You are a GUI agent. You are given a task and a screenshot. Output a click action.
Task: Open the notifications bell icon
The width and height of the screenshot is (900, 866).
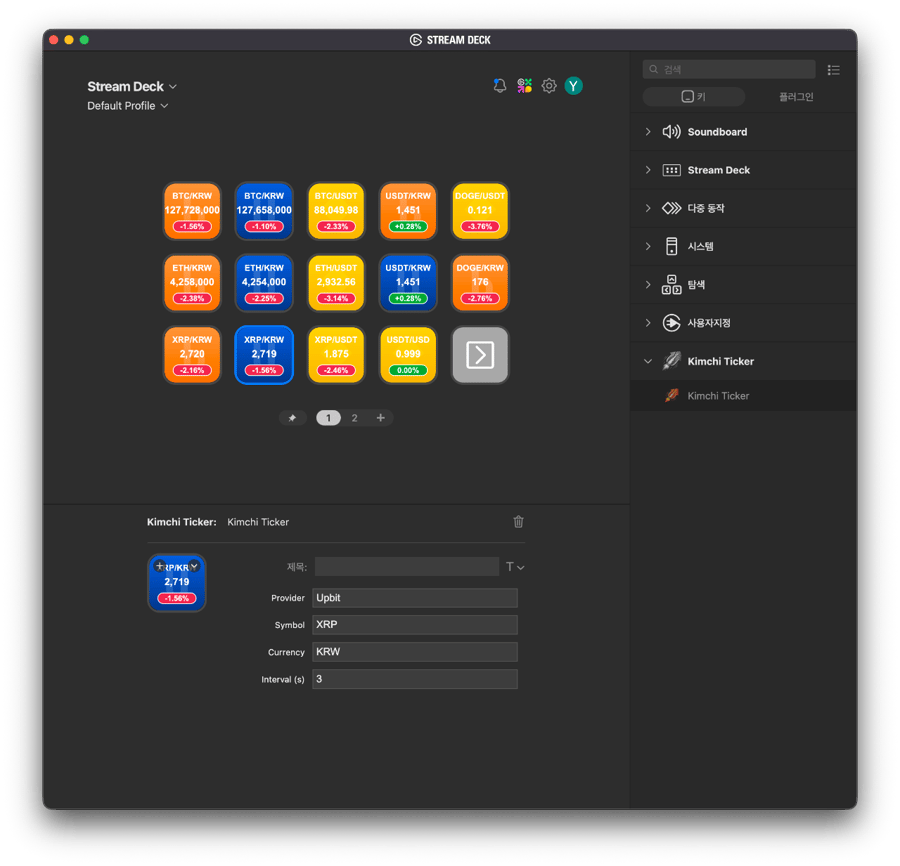(500, 86)
